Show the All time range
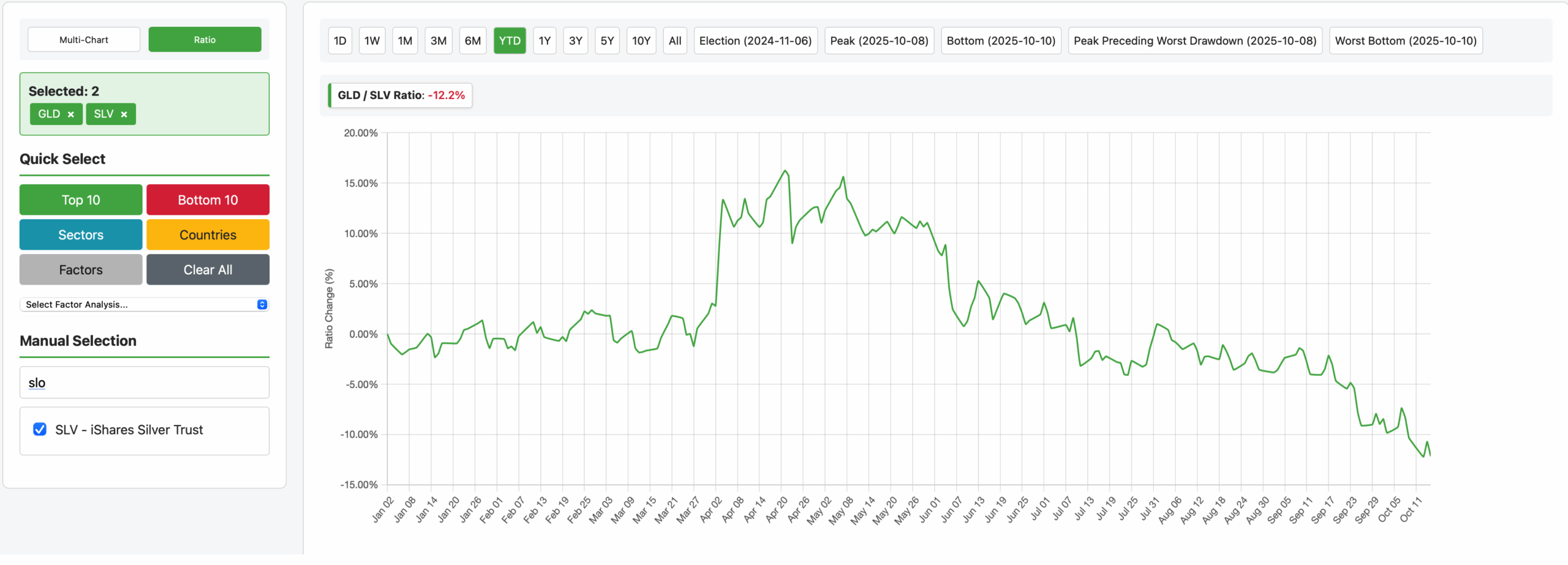 [674, 41]
